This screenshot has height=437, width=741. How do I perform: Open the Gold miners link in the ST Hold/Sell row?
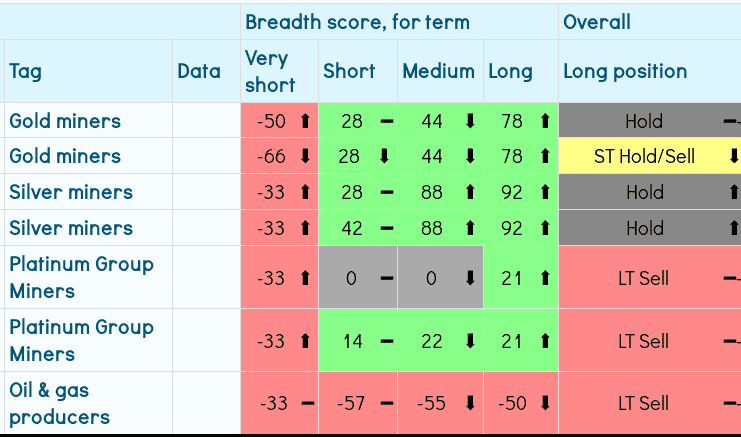pyautogui.click(x=65, y=156)
